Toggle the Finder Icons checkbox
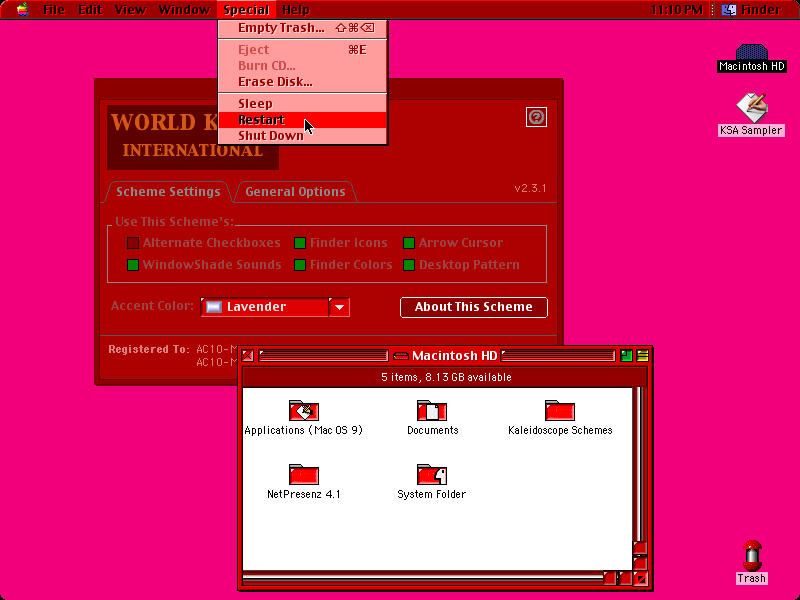The image size is (800, 600). tap(300, 243)
